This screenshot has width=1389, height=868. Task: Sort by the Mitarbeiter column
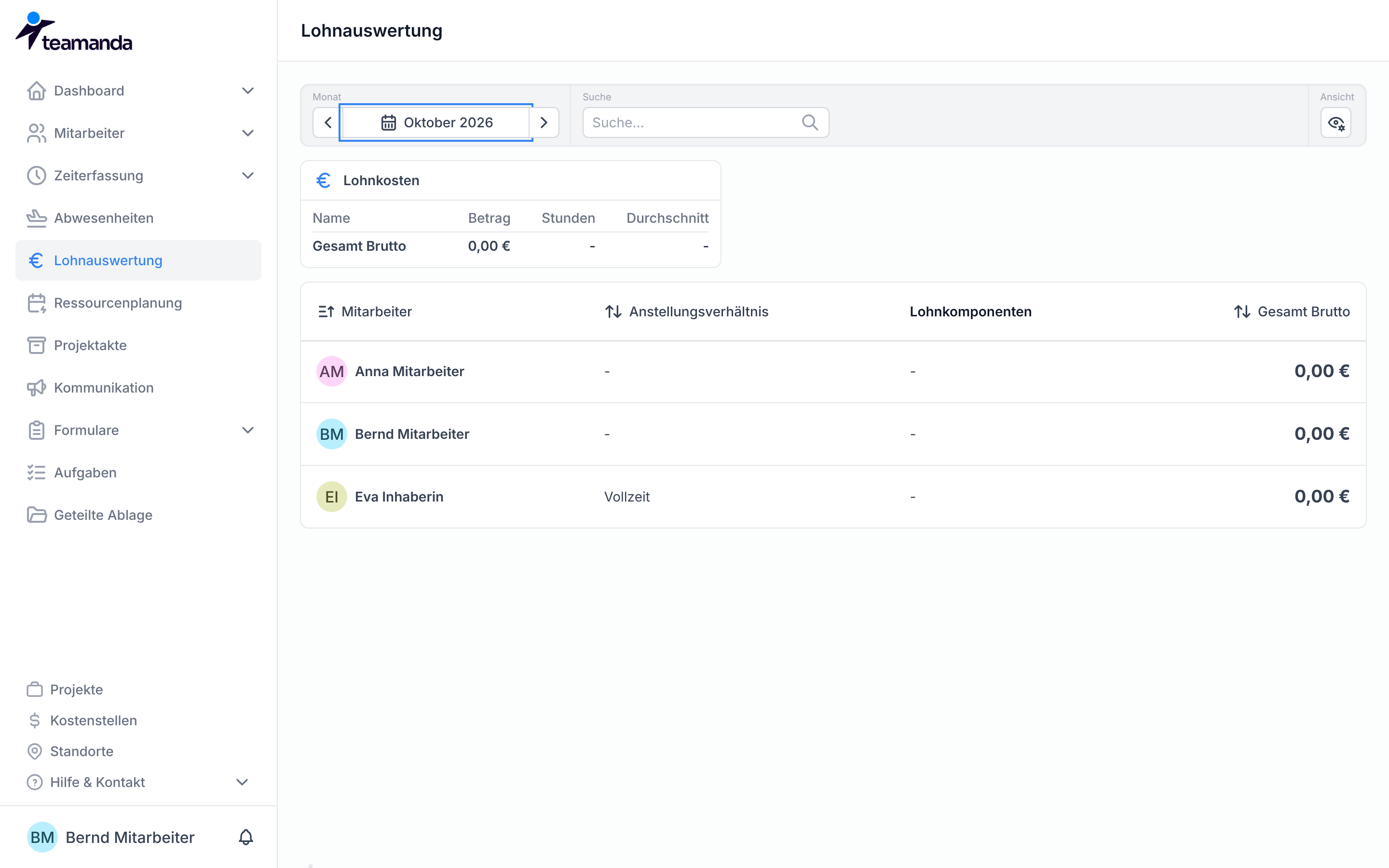(365, 312)
